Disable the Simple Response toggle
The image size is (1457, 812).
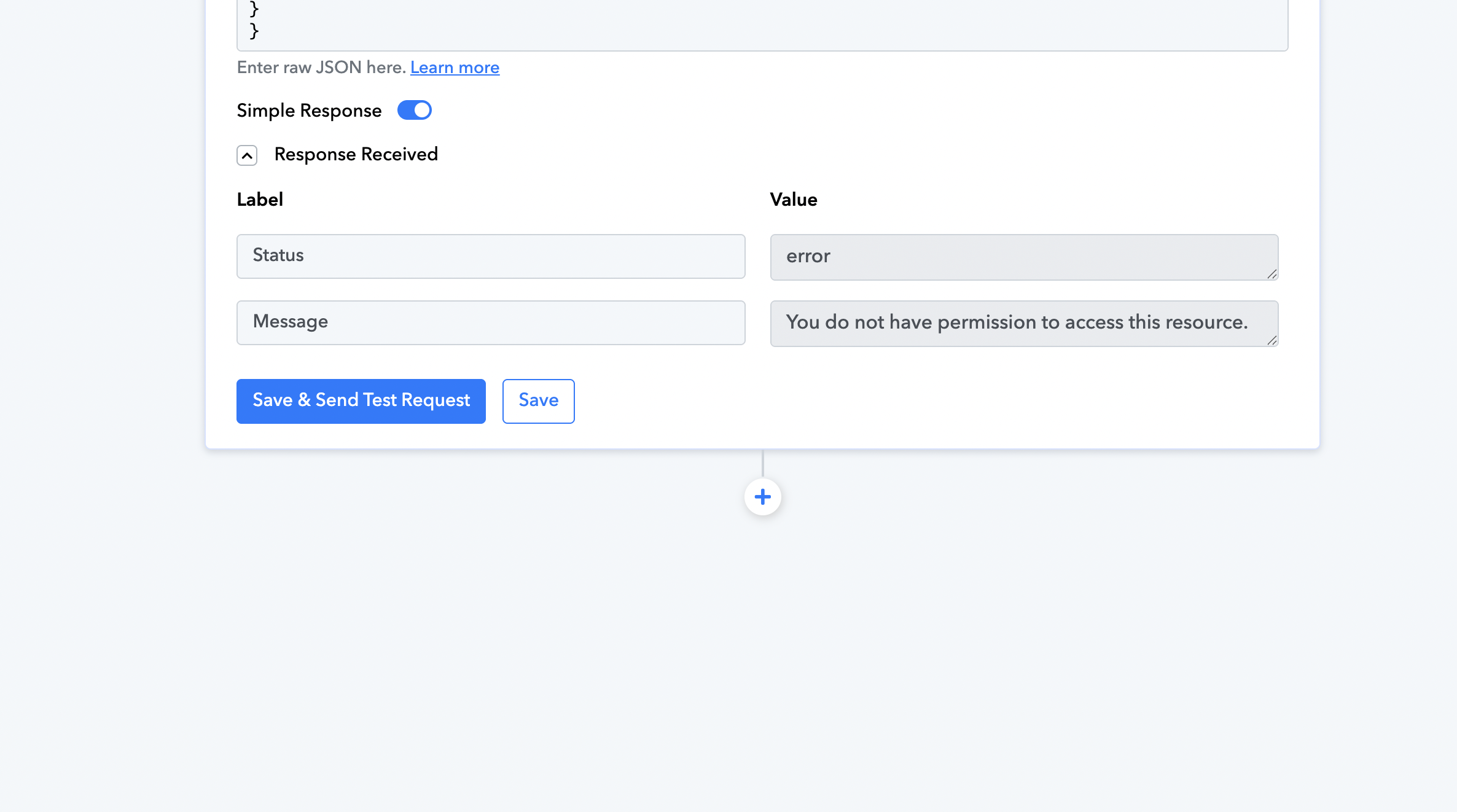click(x=415, y=111)
